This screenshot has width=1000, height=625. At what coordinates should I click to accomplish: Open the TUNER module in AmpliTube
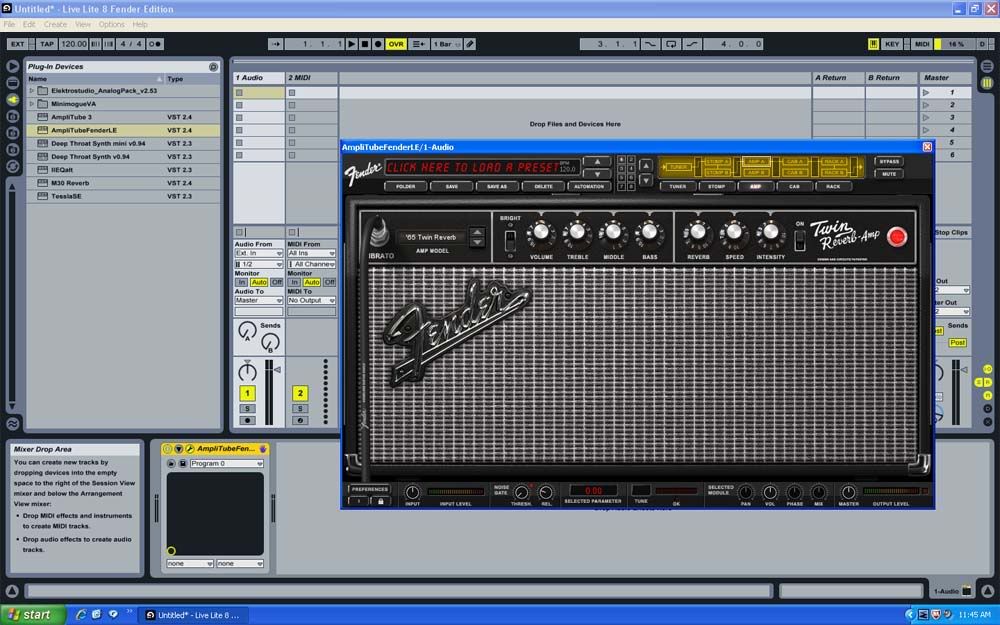coord(677,187)
